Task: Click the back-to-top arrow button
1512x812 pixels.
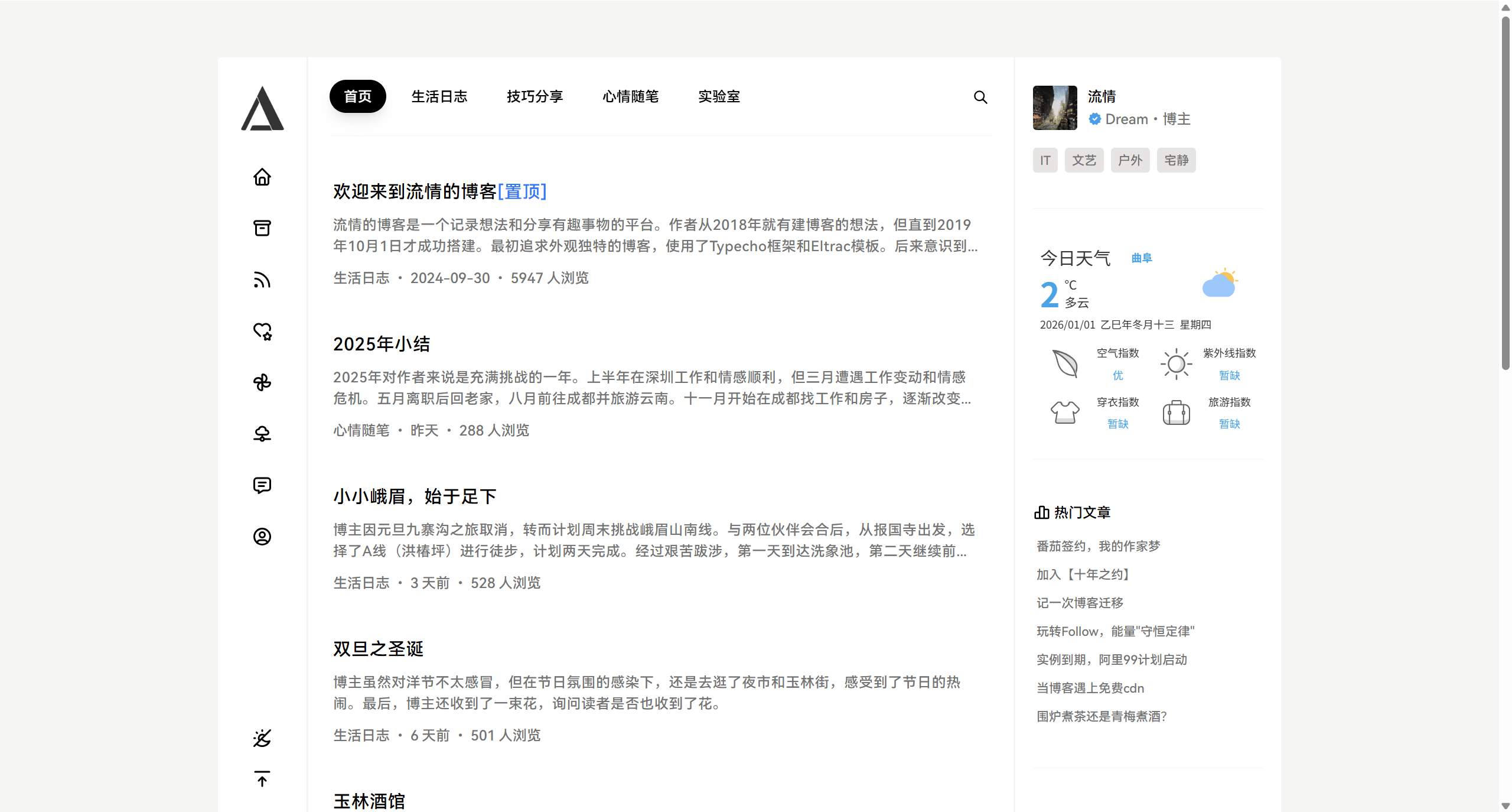Action: pyautogui.click(x=262, y=779)
